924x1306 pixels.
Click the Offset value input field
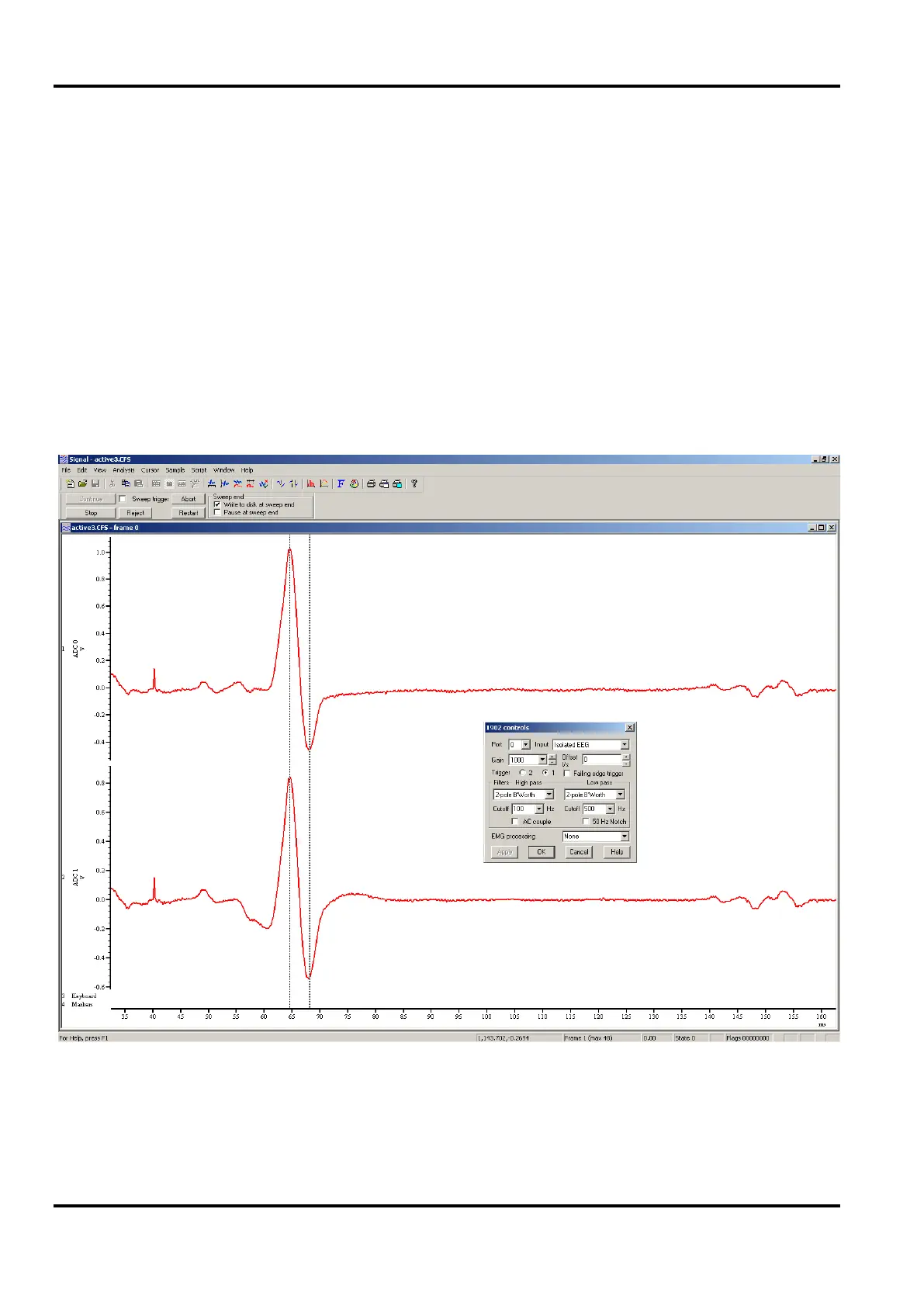coord(601,760)
